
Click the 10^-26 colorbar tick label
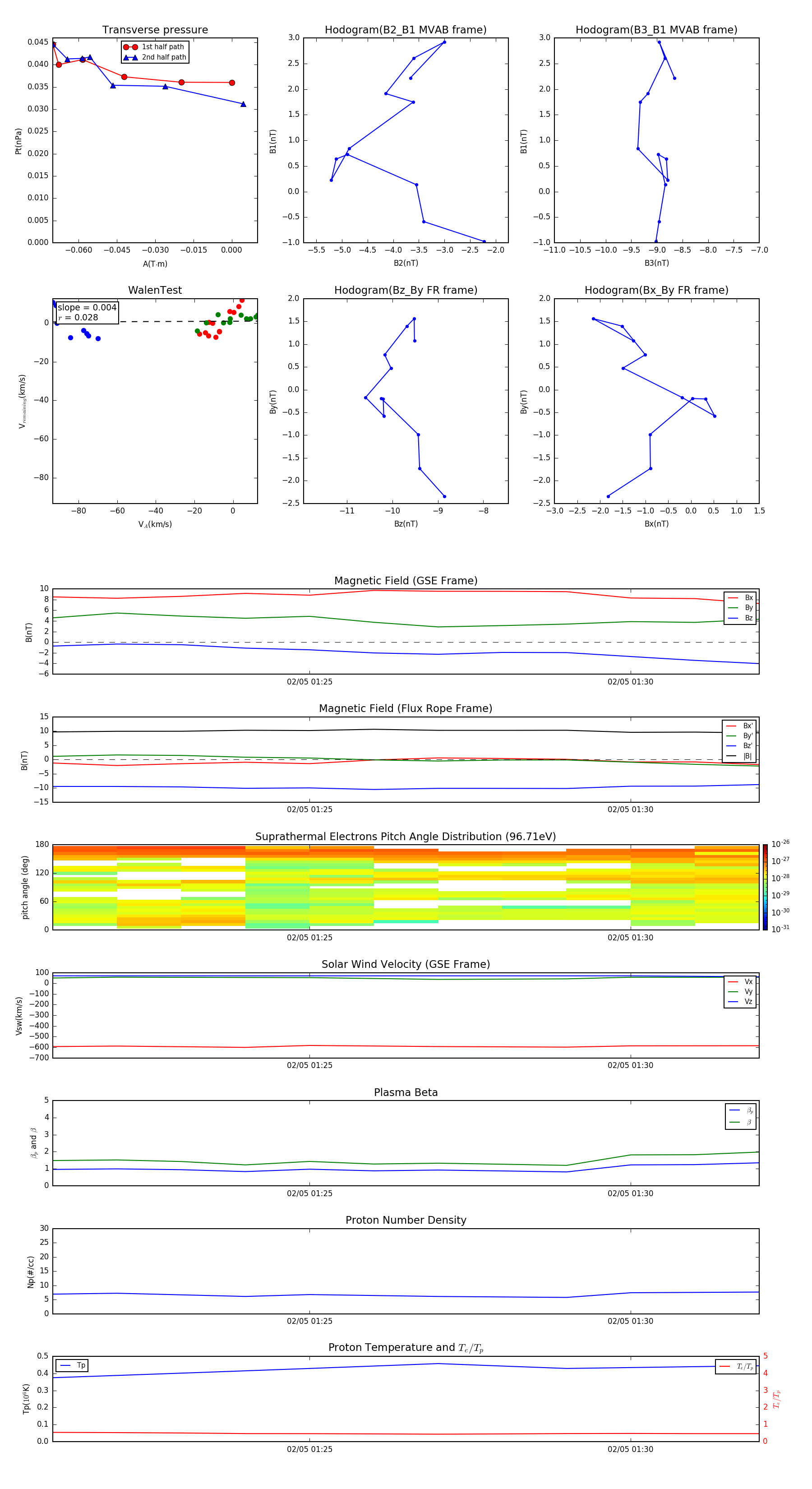pos(780,844)
